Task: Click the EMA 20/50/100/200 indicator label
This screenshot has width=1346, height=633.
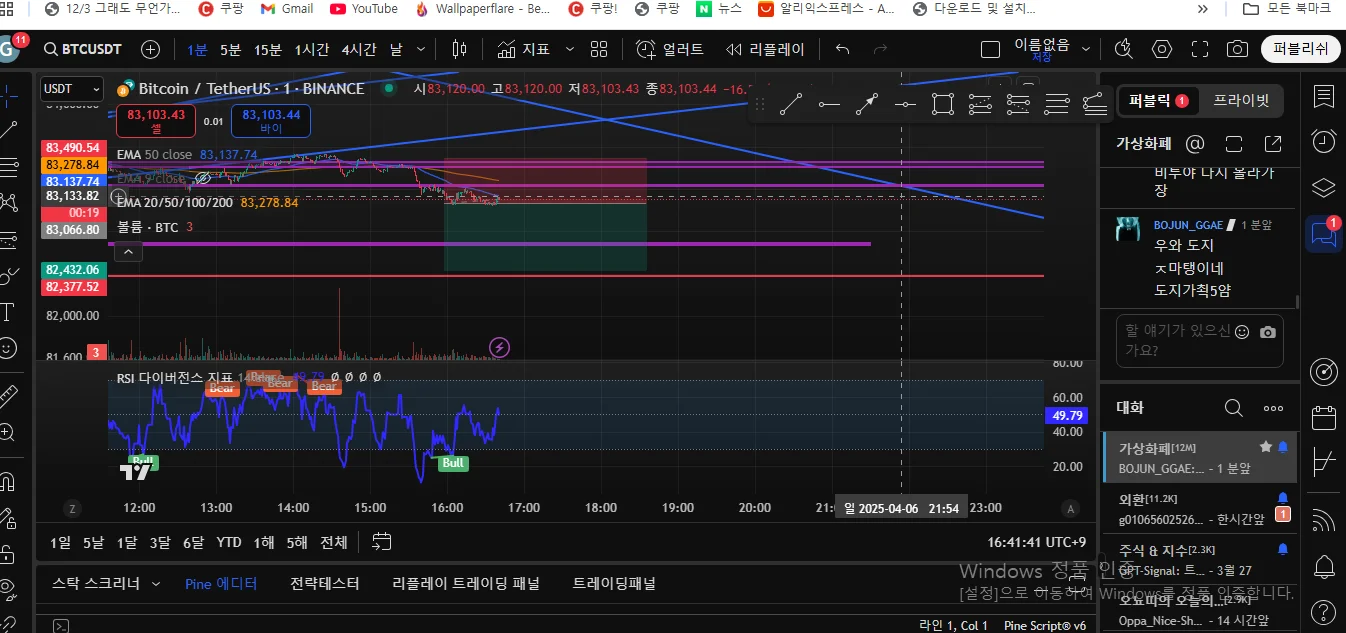Action: [x=175, y=202]
